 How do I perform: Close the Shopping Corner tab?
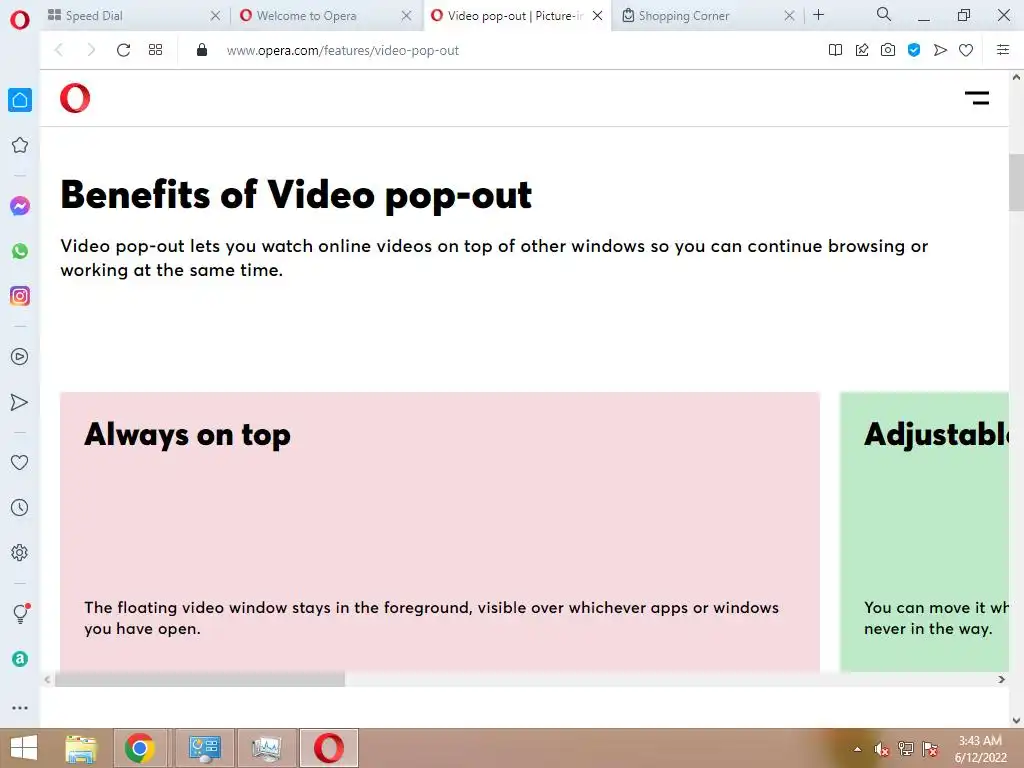789,16
